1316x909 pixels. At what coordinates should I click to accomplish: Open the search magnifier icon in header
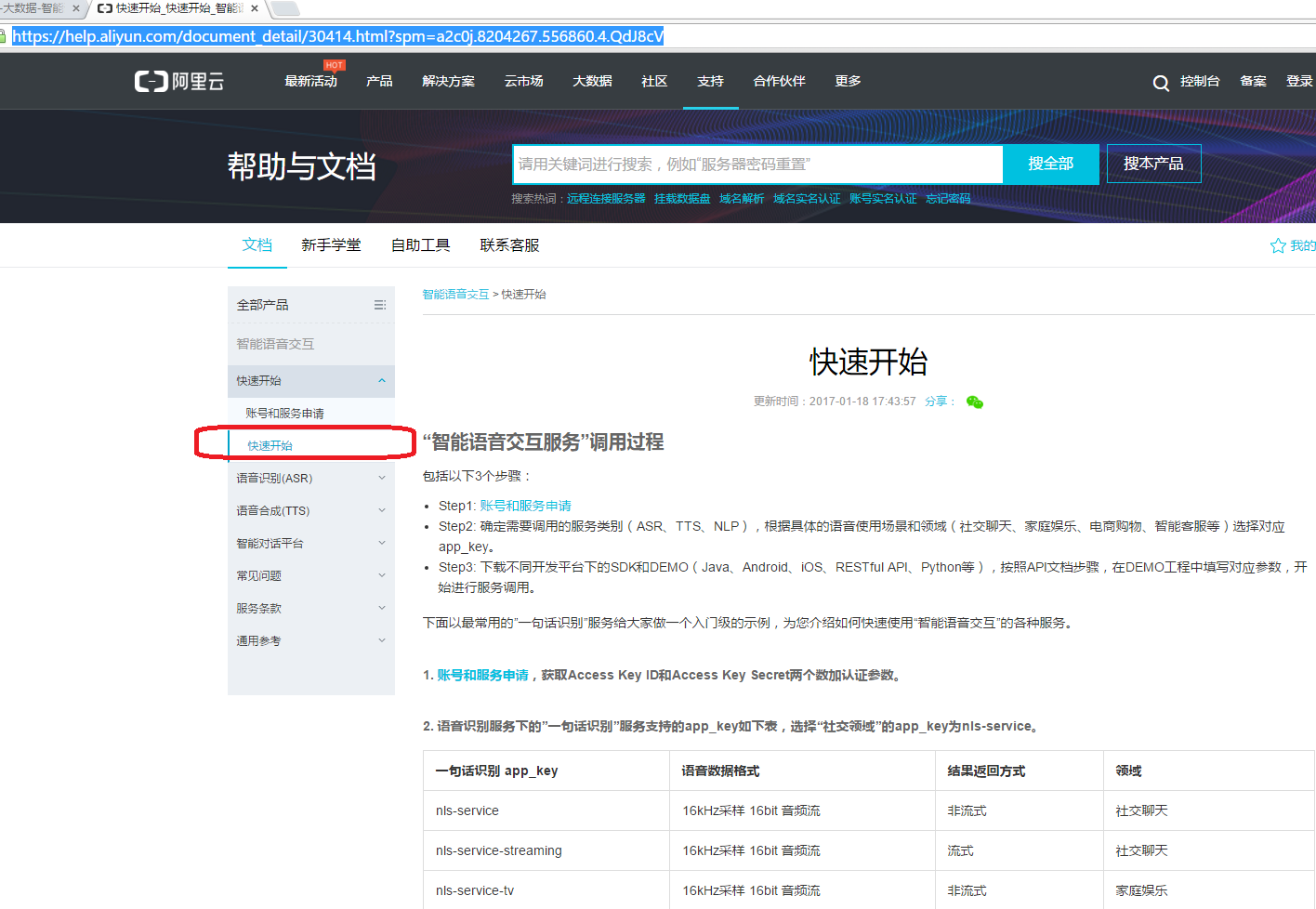pyautogui.click(x=1161, y=83)
